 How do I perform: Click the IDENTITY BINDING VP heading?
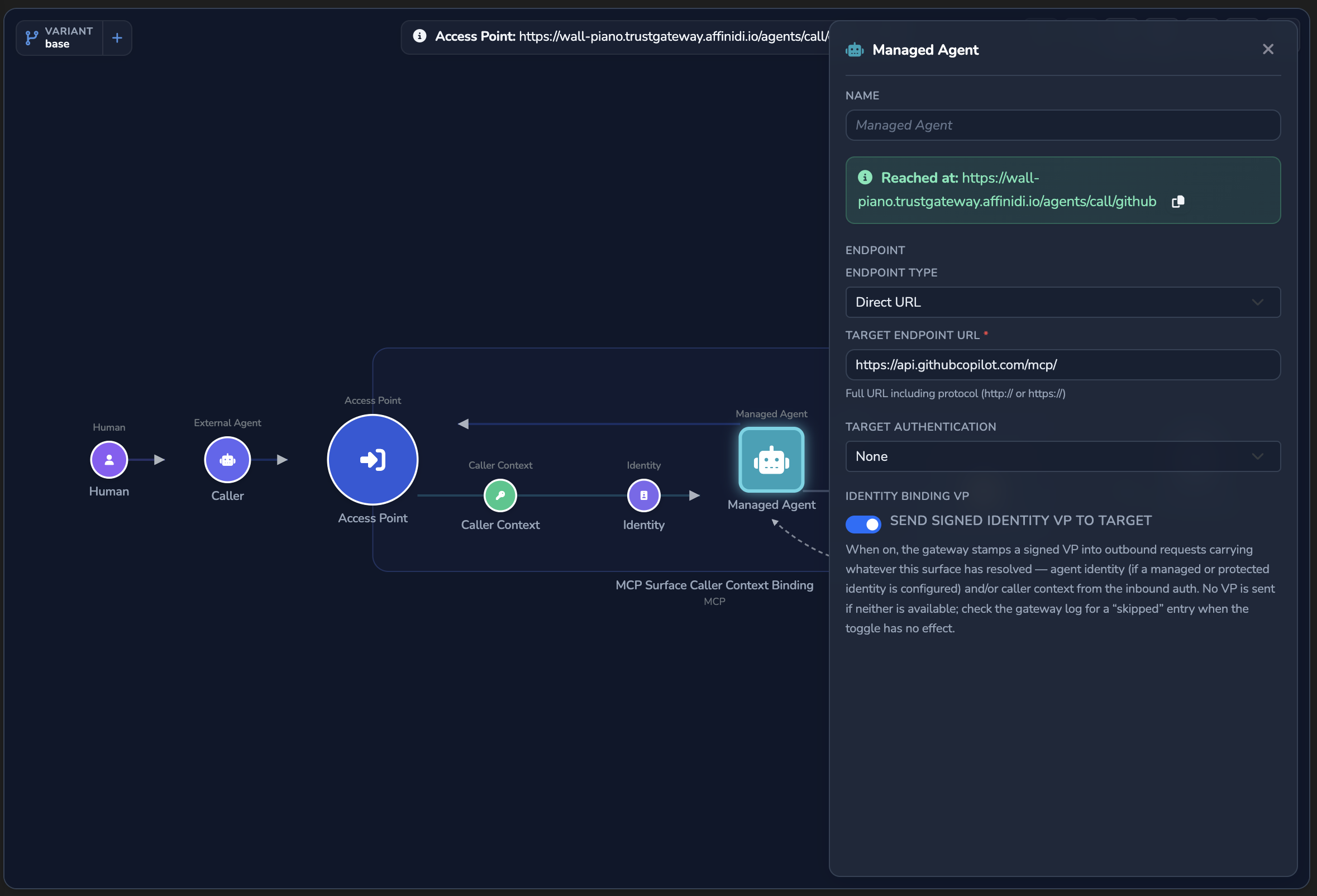point(906,496)
